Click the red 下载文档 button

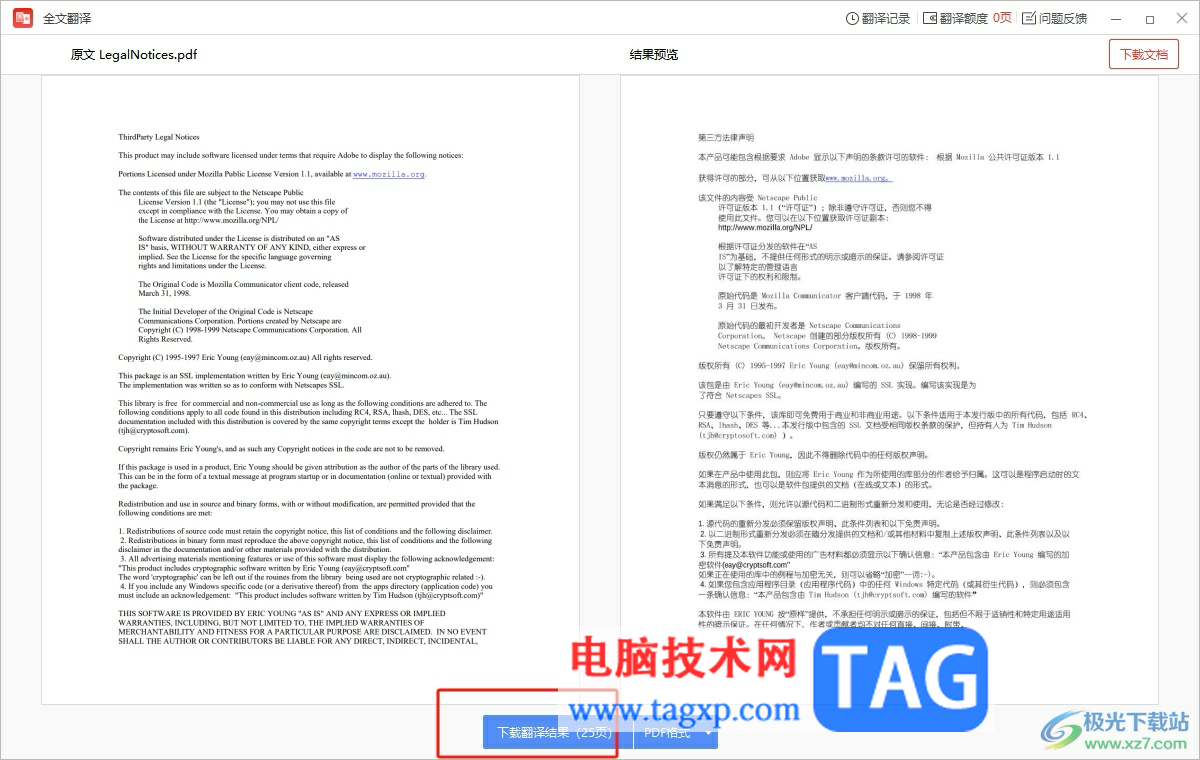(1143, 54)
